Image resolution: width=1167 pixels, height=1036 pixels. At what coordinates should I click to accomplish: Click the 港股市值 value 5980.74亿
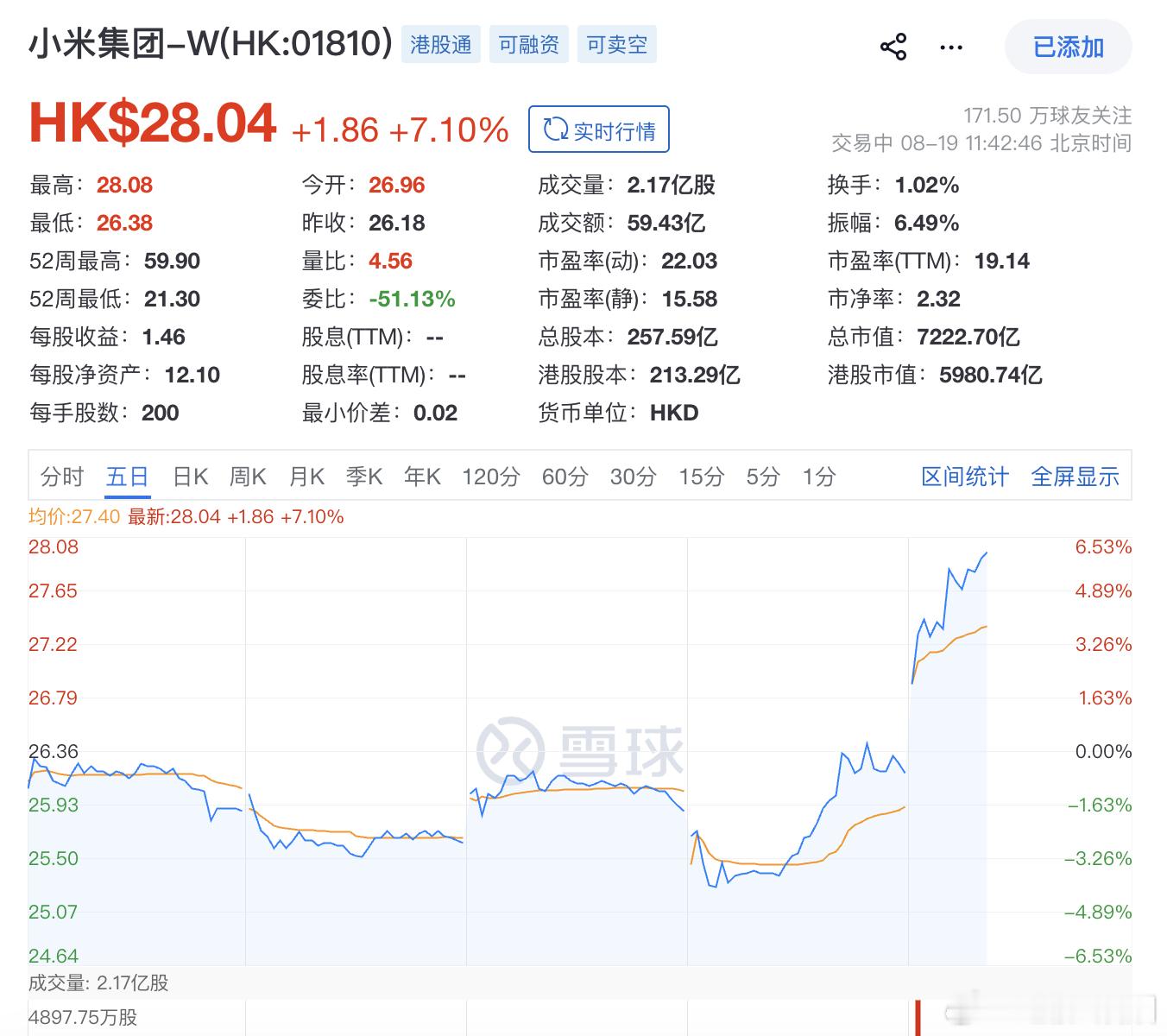click(991, 375)
